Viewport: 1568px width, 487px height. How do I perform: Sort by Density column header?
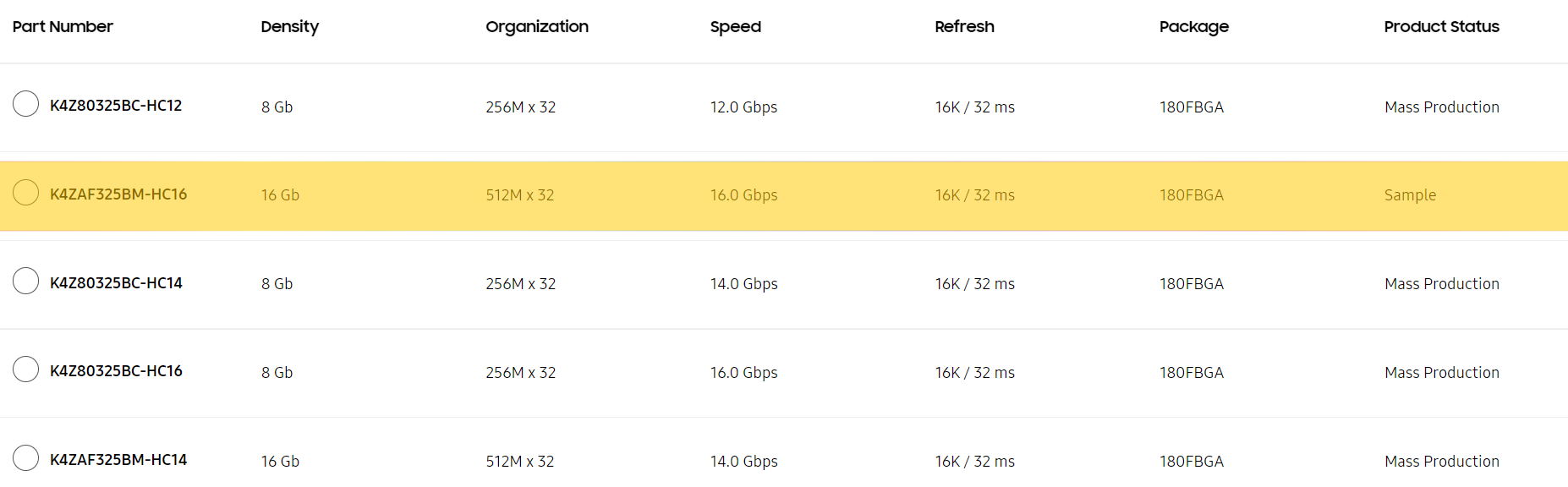point(289,27)
